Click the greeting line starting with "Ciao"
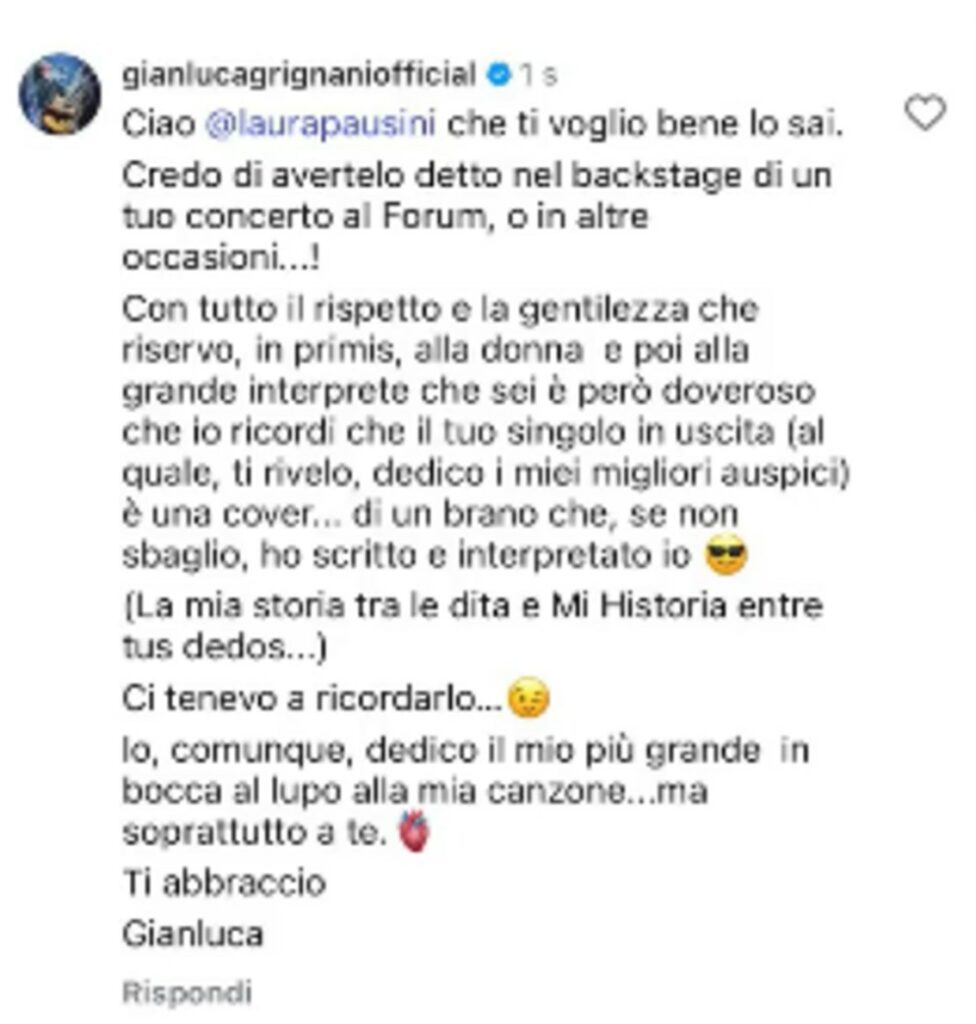The width and height of the screenshot is (976, 1024). coord(482,124)
